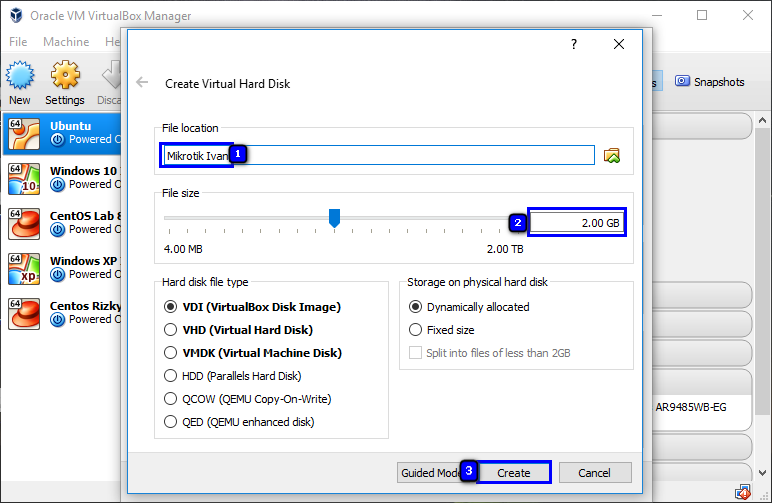Click the folder browse icon for file location
The image size is (772, 503).
[612, 155]
